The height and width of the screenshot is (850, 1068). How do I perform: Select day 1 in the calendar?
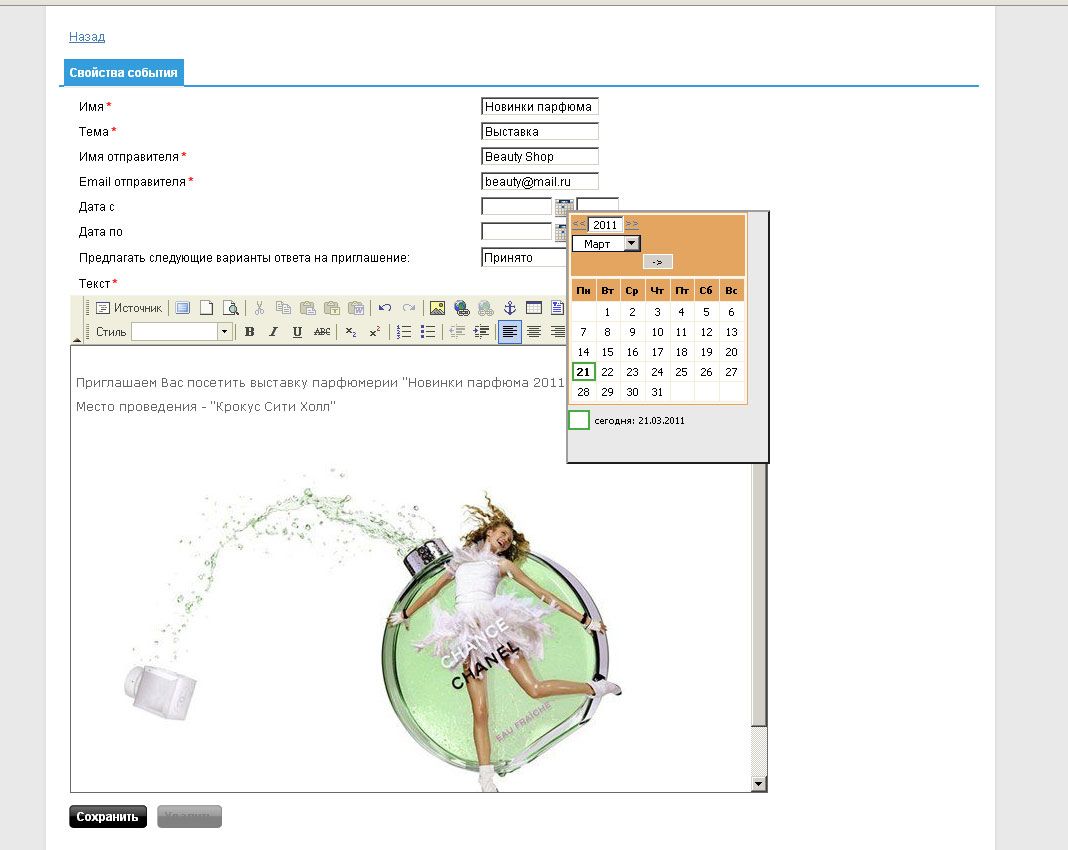(x=608, y=312)
